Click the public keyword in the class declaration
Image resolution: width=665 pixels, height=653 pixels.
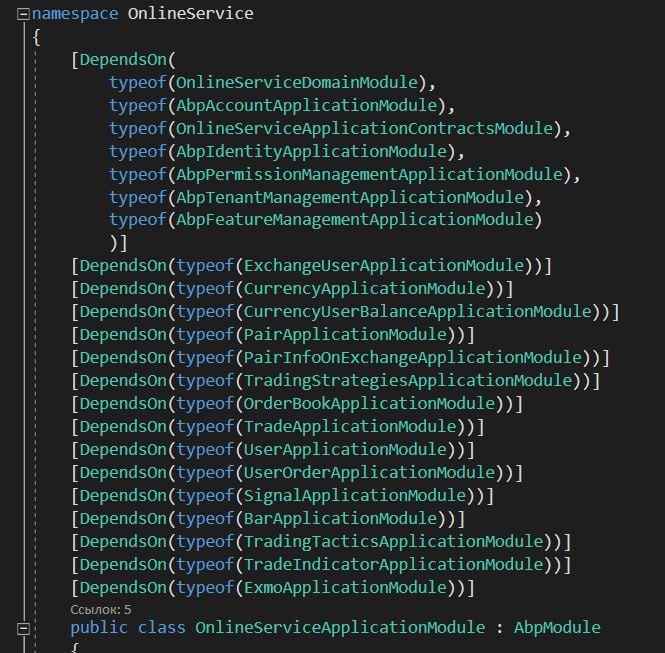tap(99, 628)
